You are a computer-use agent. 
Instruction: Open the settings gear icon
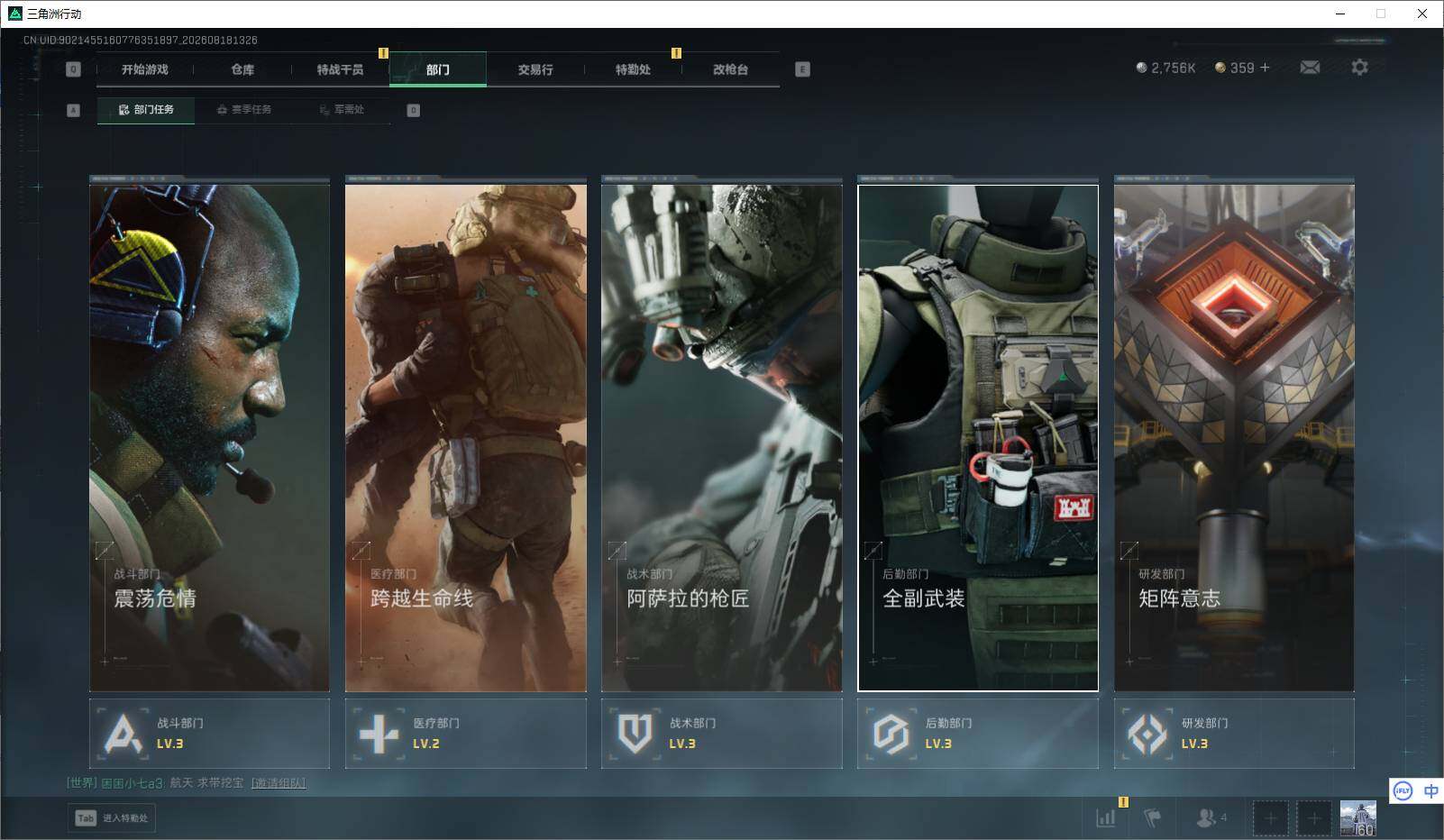[x=1359, y=68]
